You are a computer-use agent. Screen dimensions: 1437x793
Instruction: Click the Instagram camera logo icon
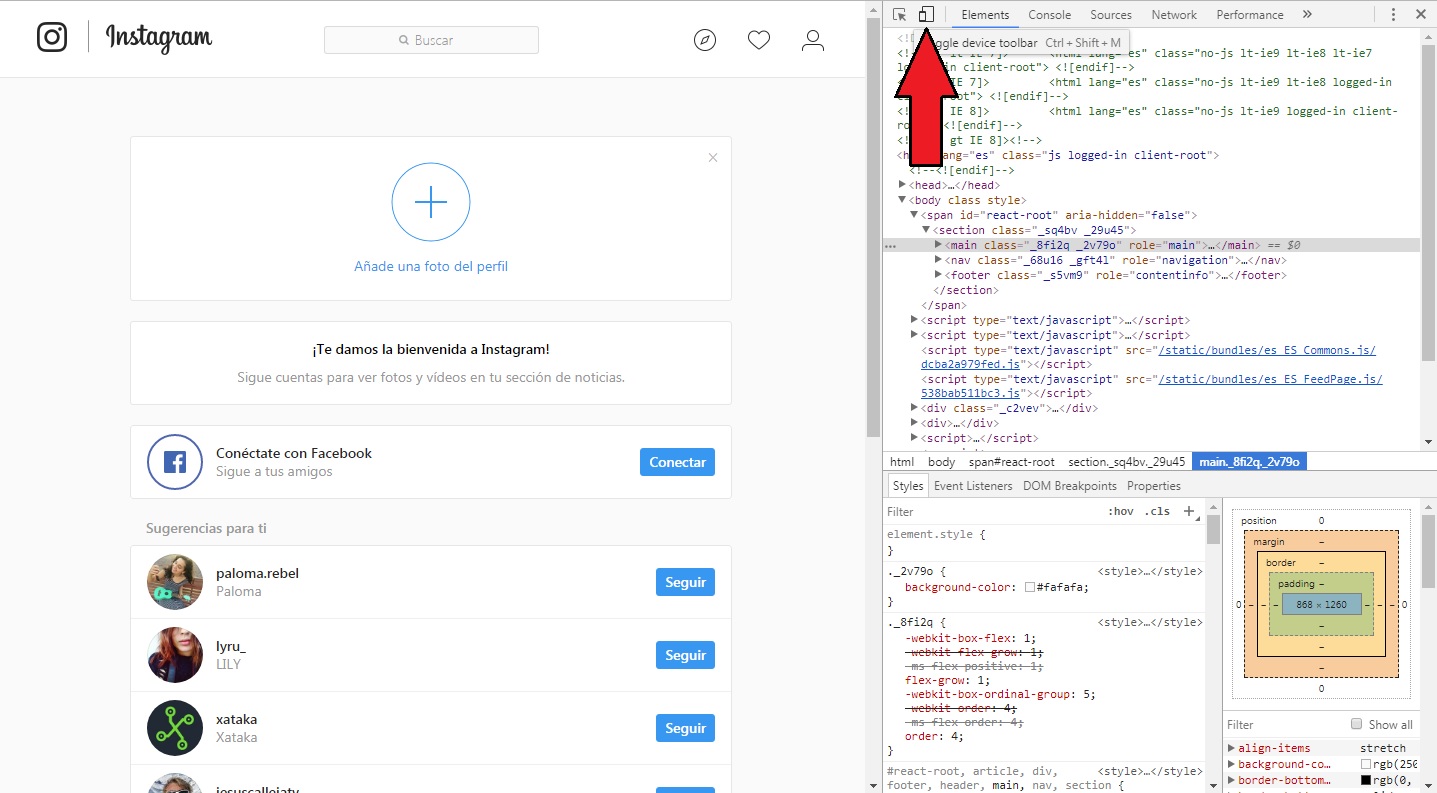pos(52,38)
